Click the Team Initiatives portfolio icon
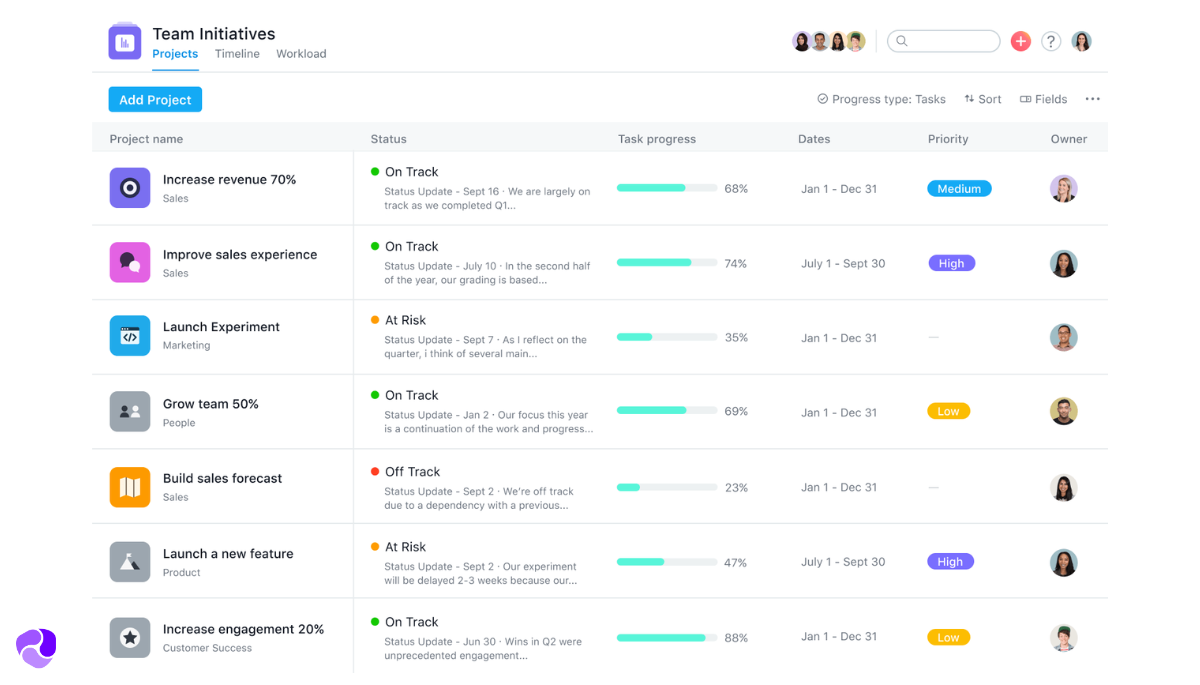 click(125, 42)
